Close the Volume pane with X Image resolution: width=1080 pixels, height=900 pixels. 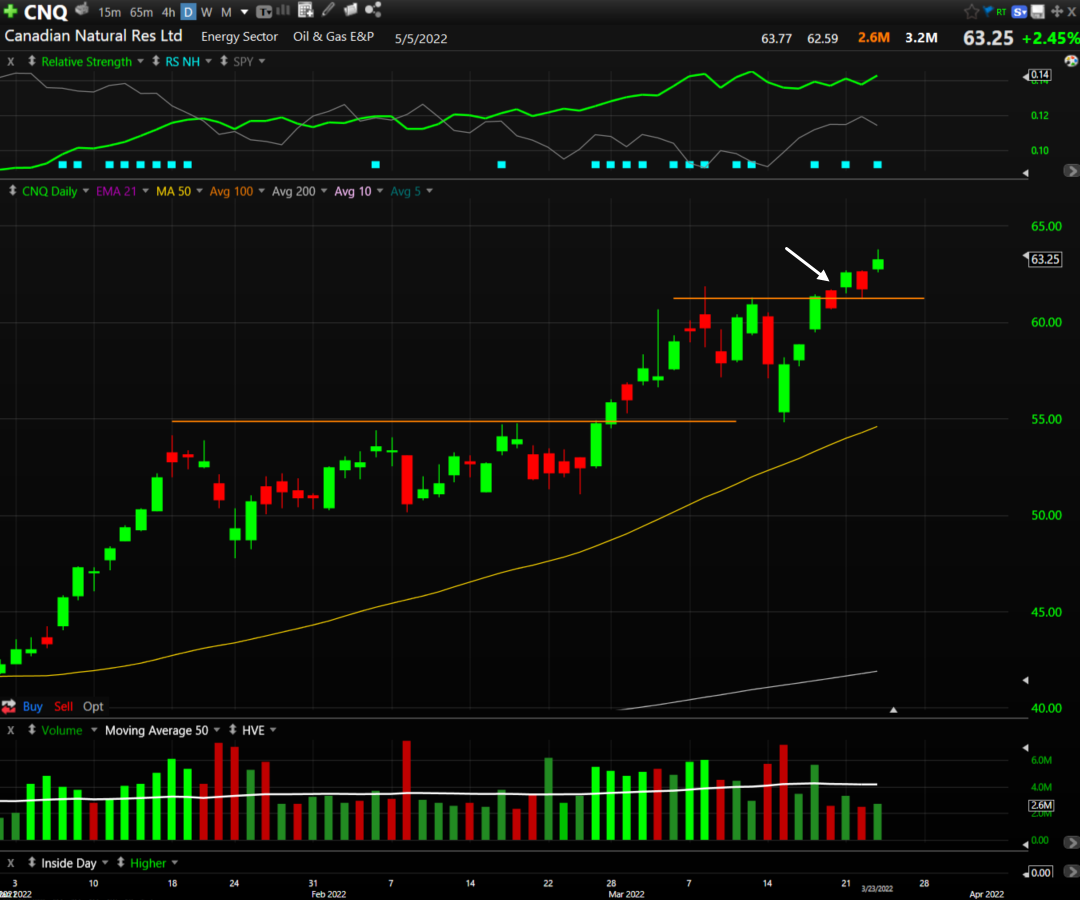[x=10, y=730]
